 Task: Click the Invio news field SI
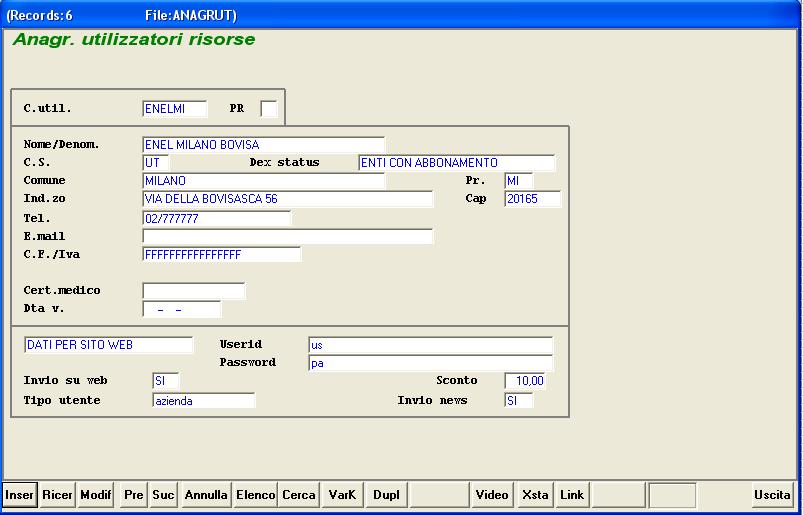tap(519, 400)
